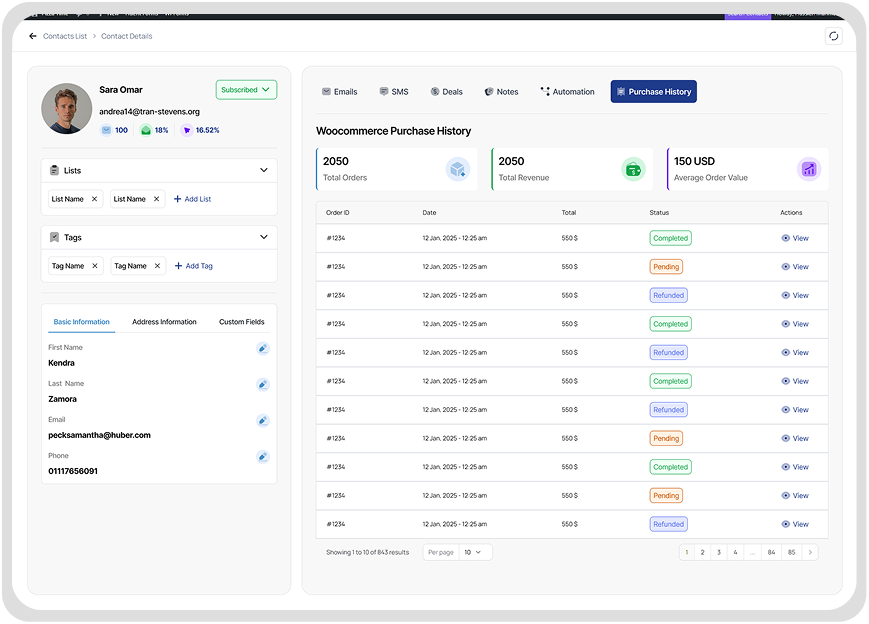View the first order in the table
Image resolution: width=869 pixels, height=624 pixels.
tap(795, 238)
